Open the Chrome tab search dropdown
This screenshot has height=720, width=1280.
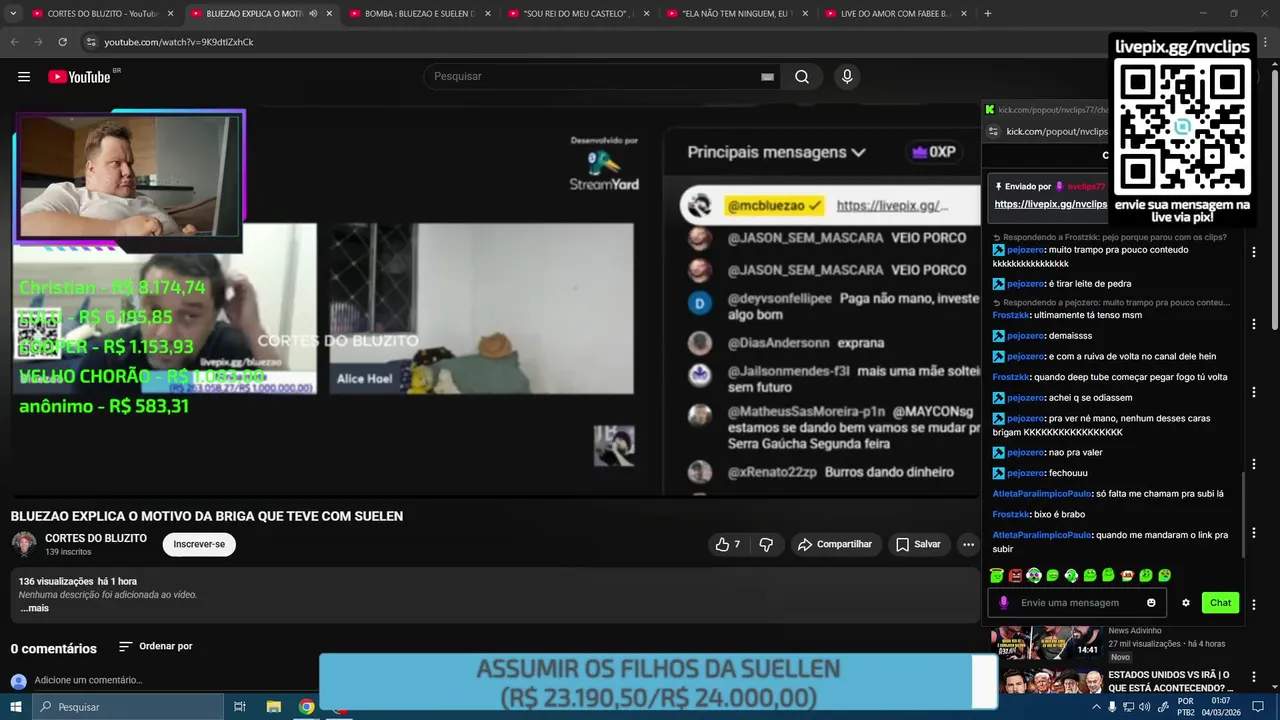13,14
